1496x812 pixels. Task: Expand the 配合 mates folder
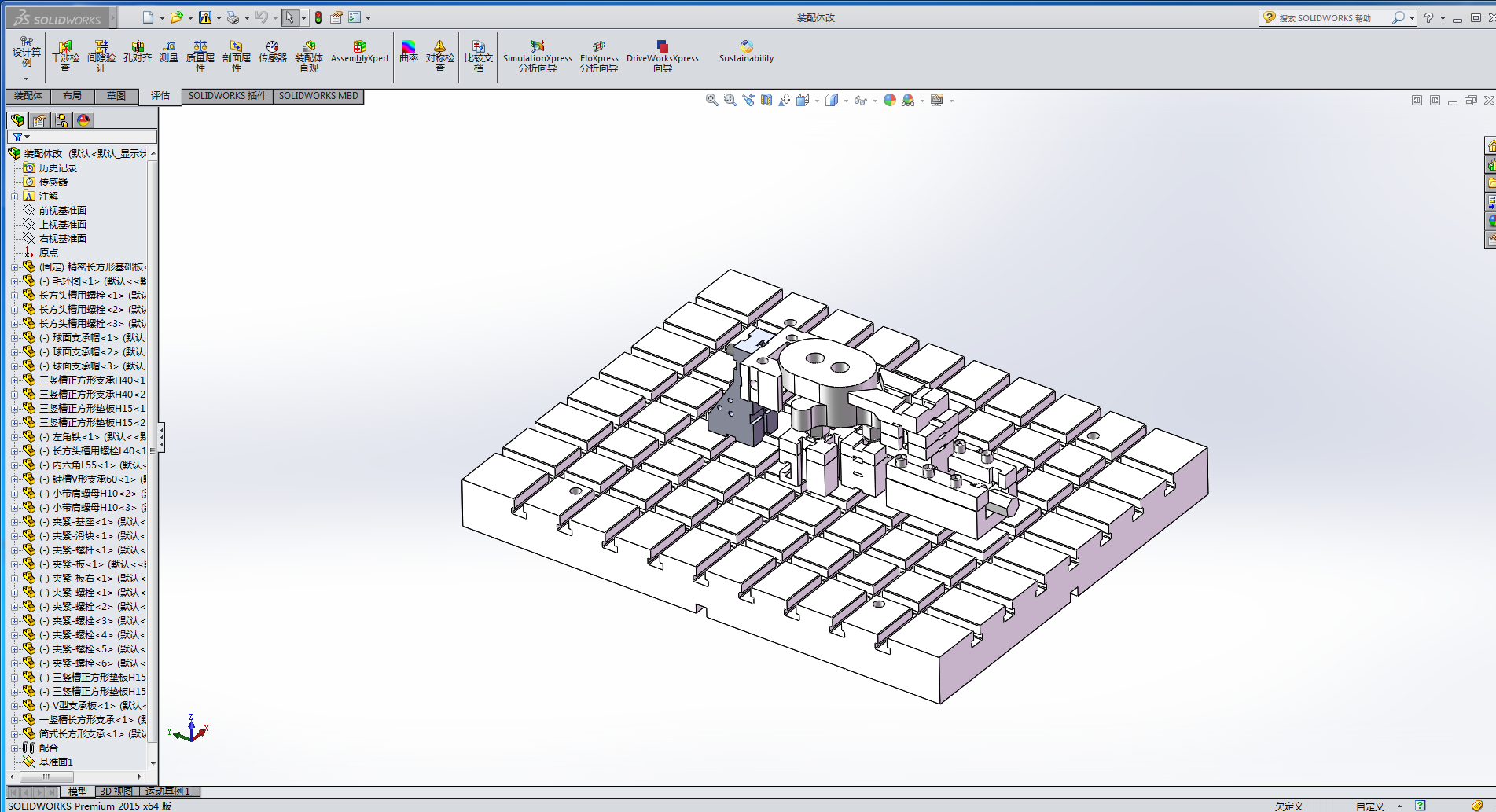pyautogui.click(x=14, y=748)
